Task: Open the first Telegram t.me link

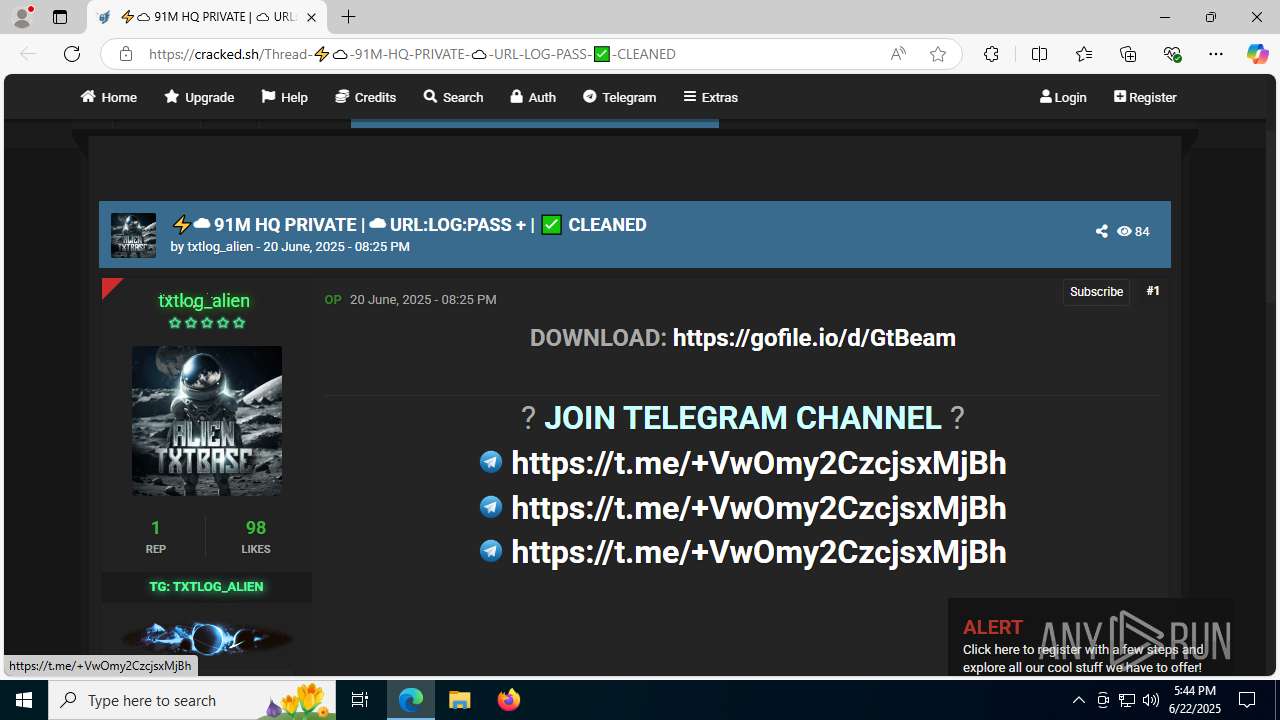Action: coord(758,463)
